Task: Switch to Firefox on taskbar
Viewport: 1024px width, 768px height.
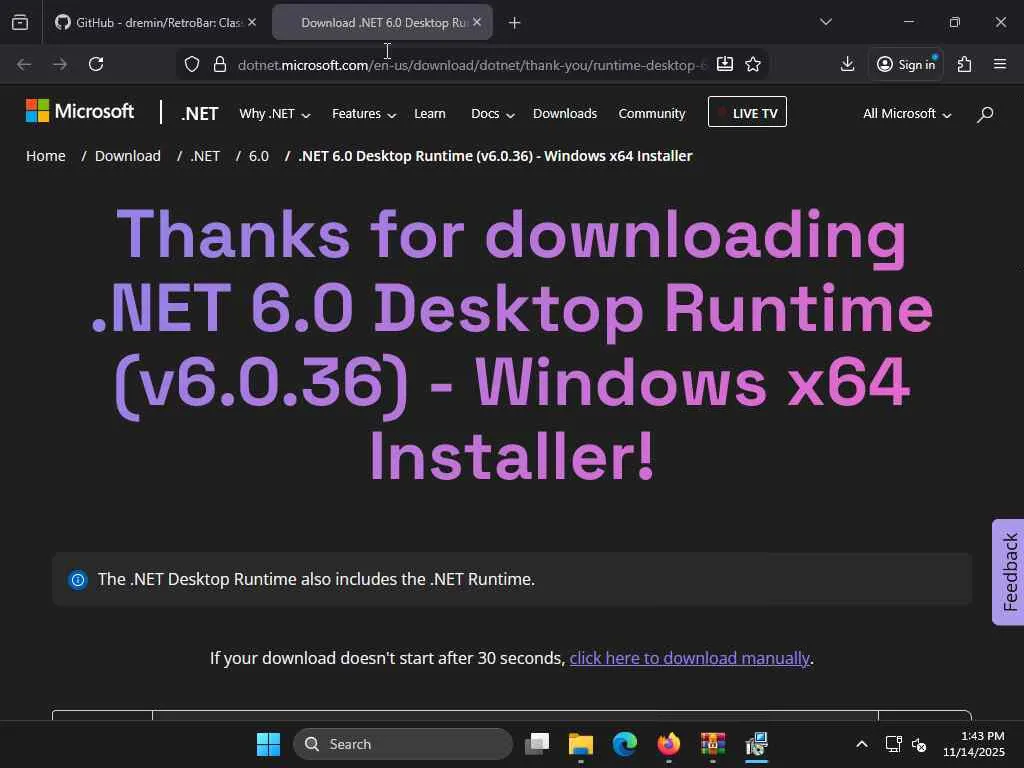Action: point(669,744)
